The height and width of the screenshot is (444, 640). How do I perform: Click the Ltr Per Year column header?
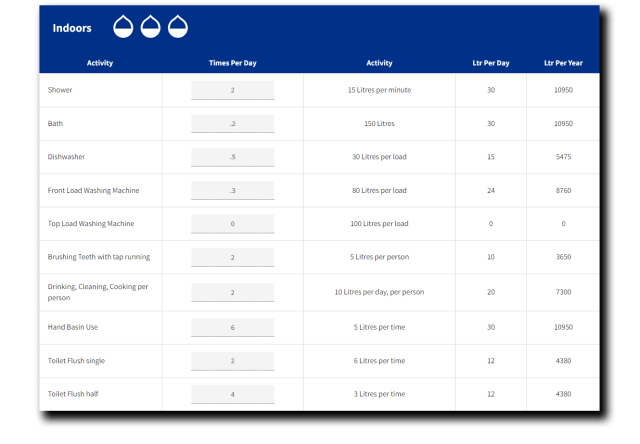(563, 63)
